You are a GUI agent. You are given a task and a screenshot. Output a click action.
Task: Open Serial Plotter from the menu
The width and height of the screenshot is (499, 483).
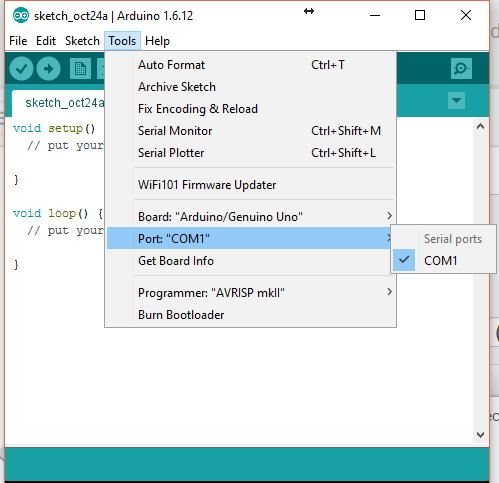coord(250,153)
